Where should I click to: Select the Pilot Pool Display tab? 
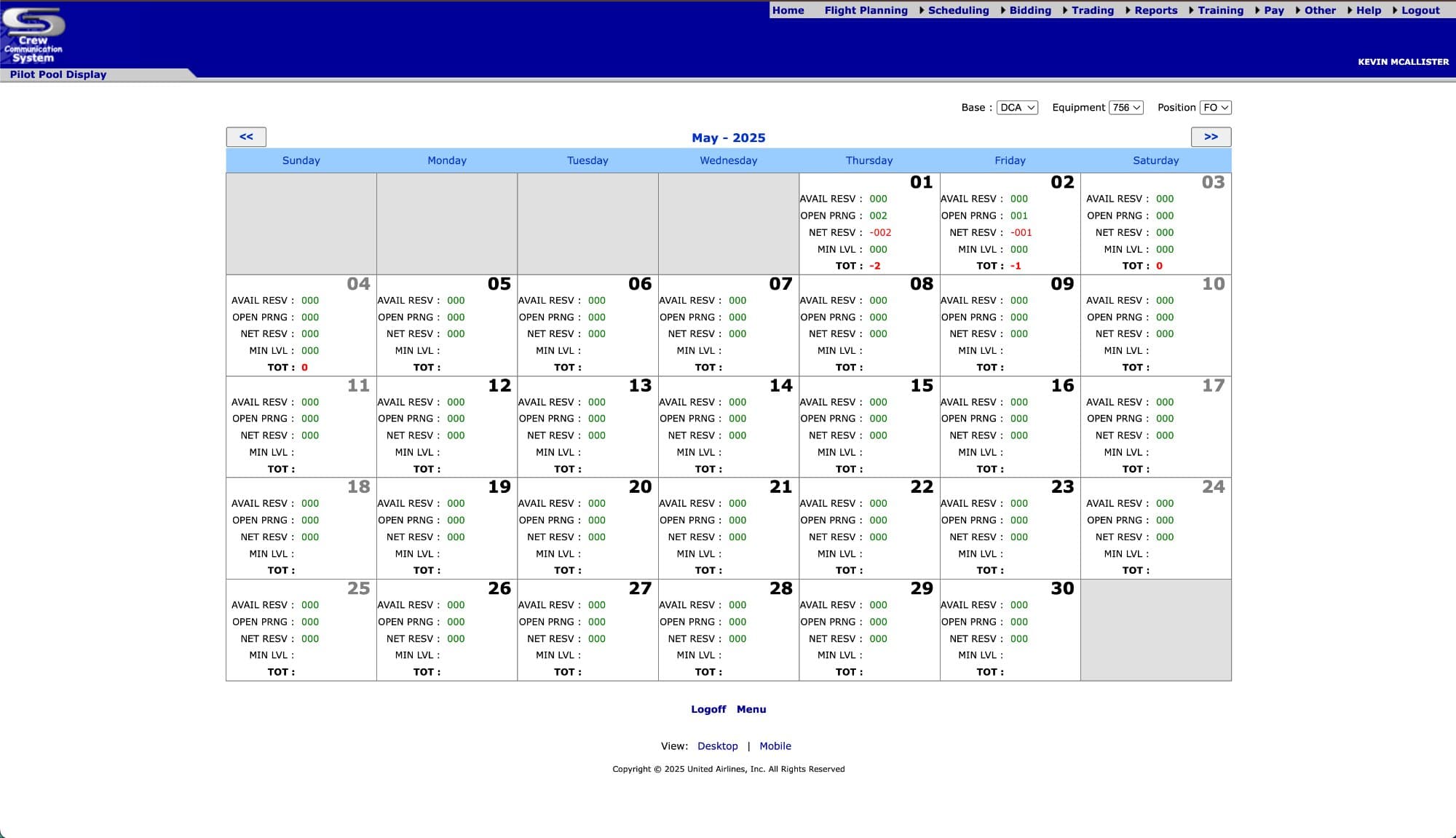57,74
